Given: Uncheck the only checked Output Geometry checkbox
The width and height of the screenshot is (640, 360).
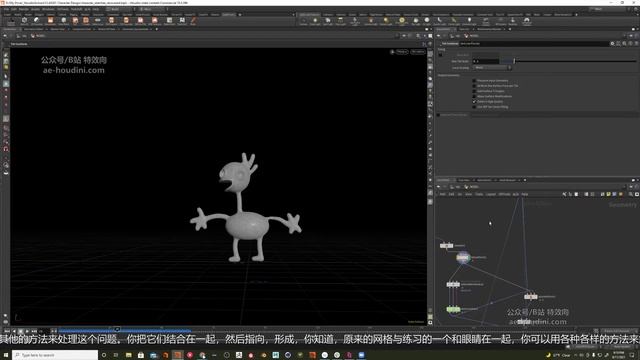Looking at the screenshot, I should click(x=474, y=102).
